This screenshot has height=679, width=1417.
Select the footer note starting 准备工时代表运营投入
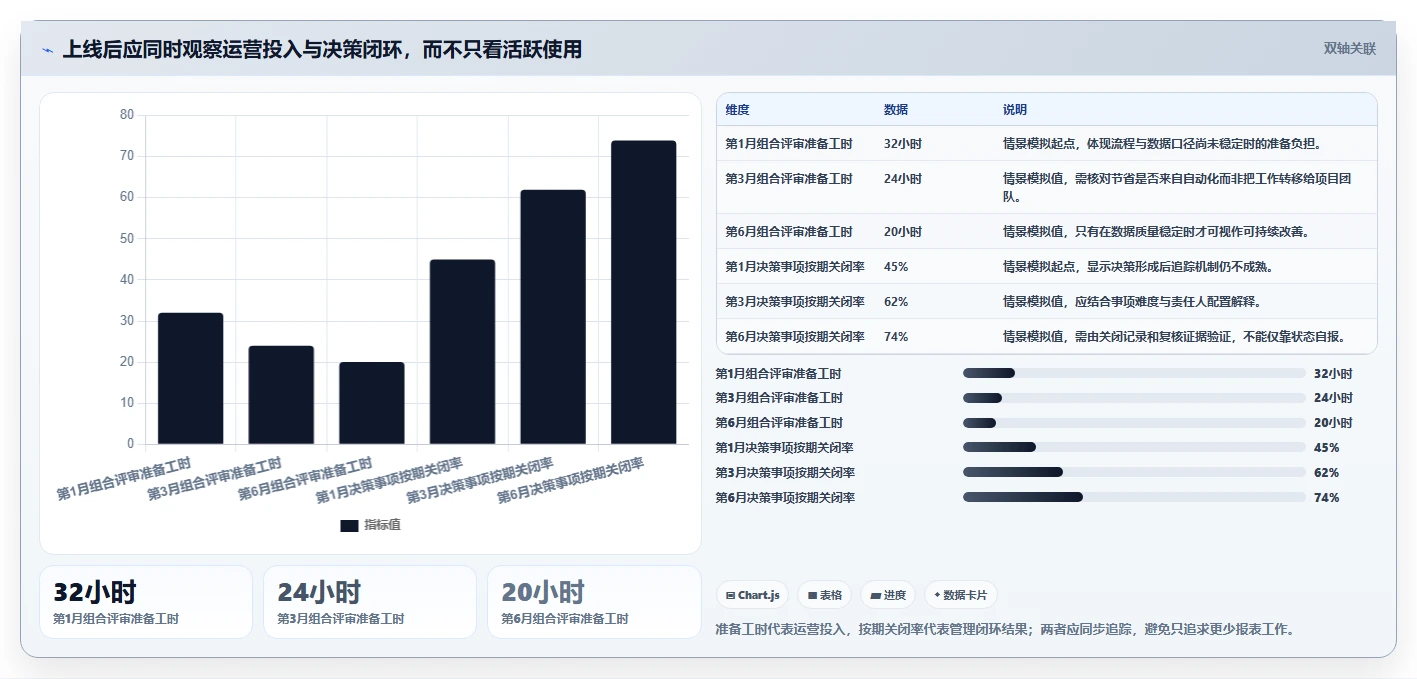pyautogui.click(x=1007, y=630)
